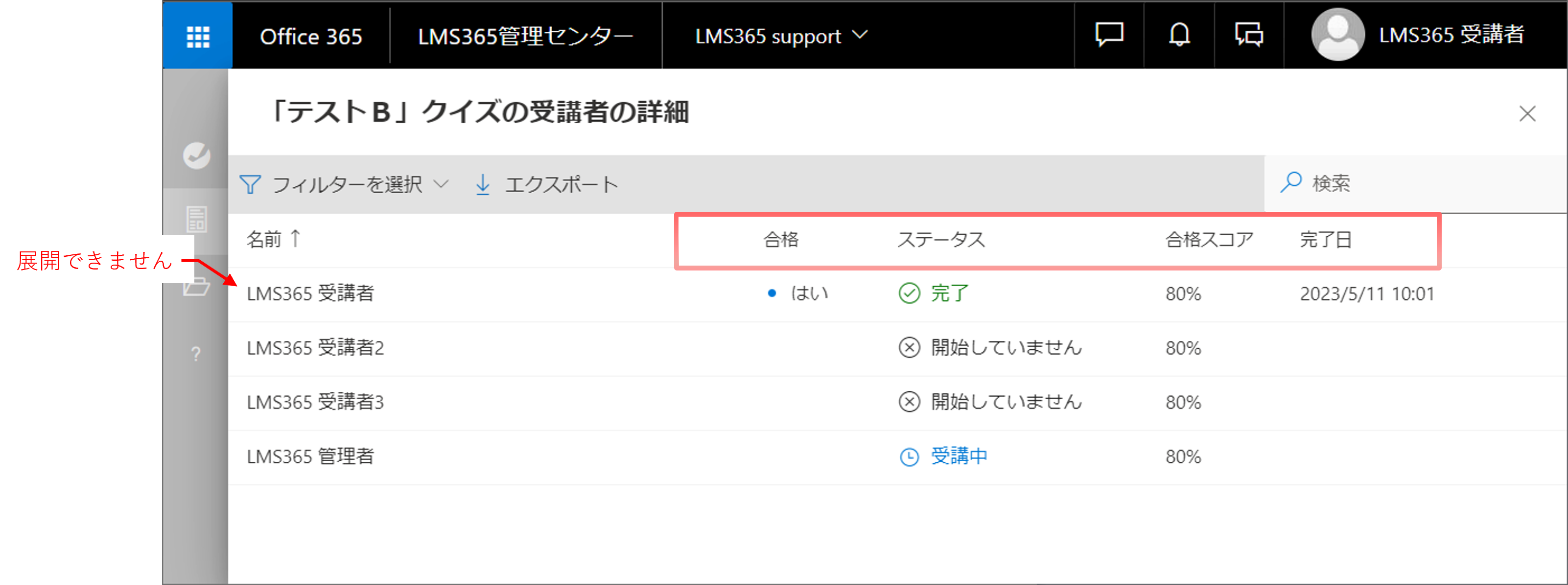Open the help question mark sidebar icon
Viewport: 1568px width, 585px height.
click(196, 354)
